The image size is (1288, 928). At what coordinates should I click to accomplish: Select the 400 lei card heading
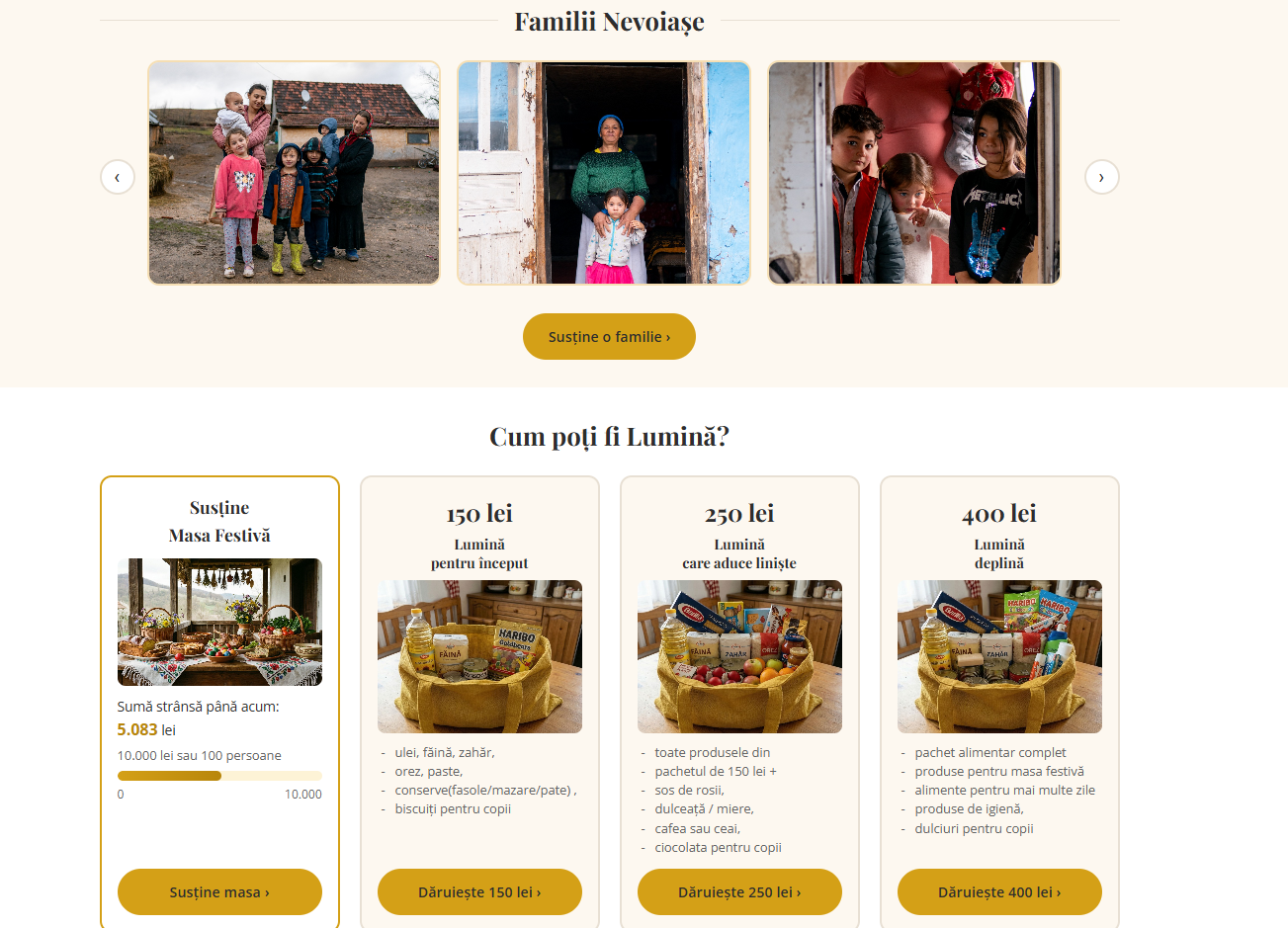999,513
